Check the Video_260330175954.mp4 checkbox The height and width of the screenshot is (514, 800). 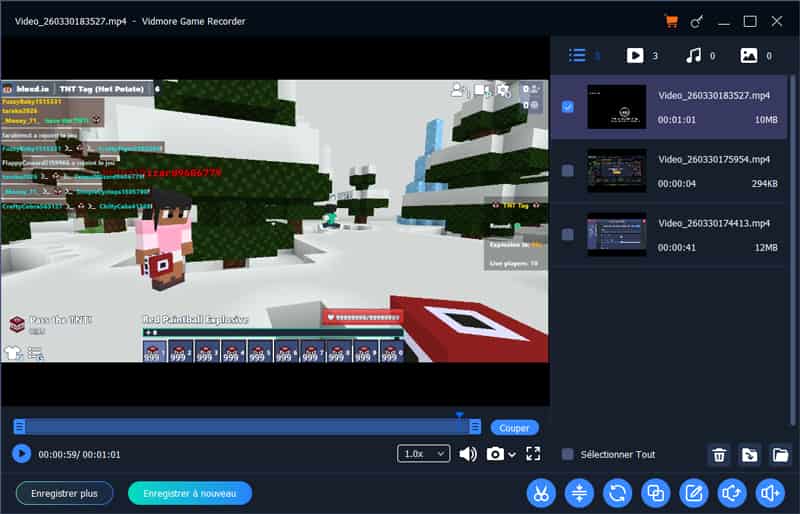pyautogui.click(x=568, y=171)
